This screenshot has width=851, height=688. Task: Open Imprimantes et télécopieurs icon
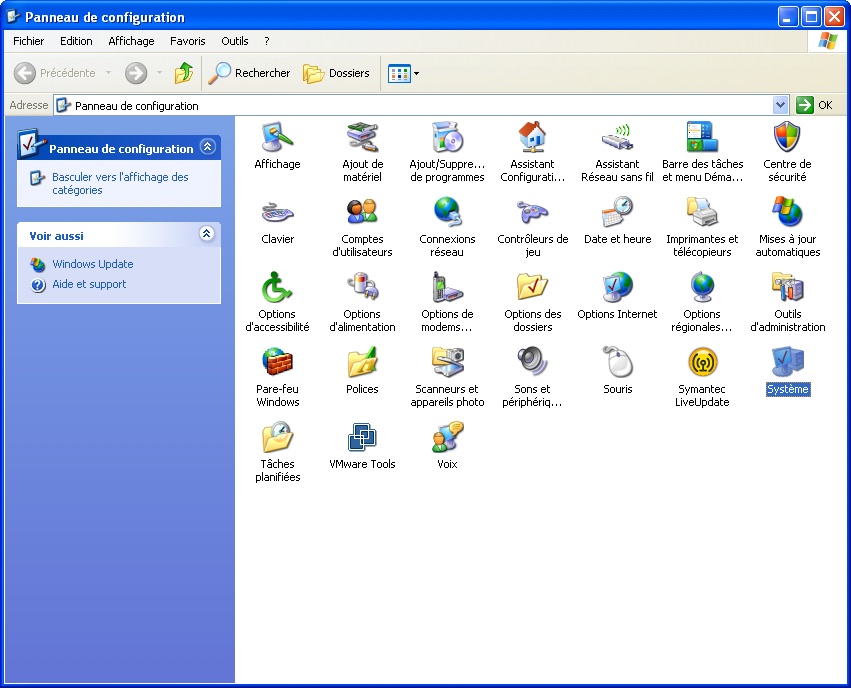pyautogui.click(x=702, y=212)
